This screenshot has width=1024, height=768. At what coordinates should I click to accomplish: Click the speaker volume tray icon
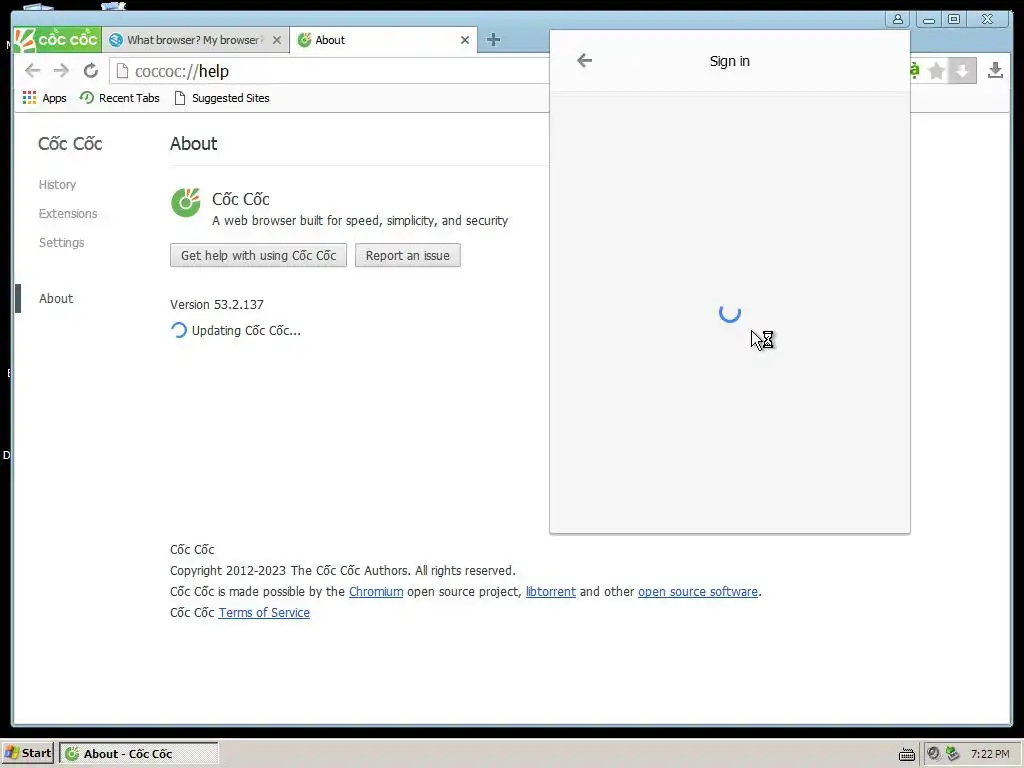[933, 754]
